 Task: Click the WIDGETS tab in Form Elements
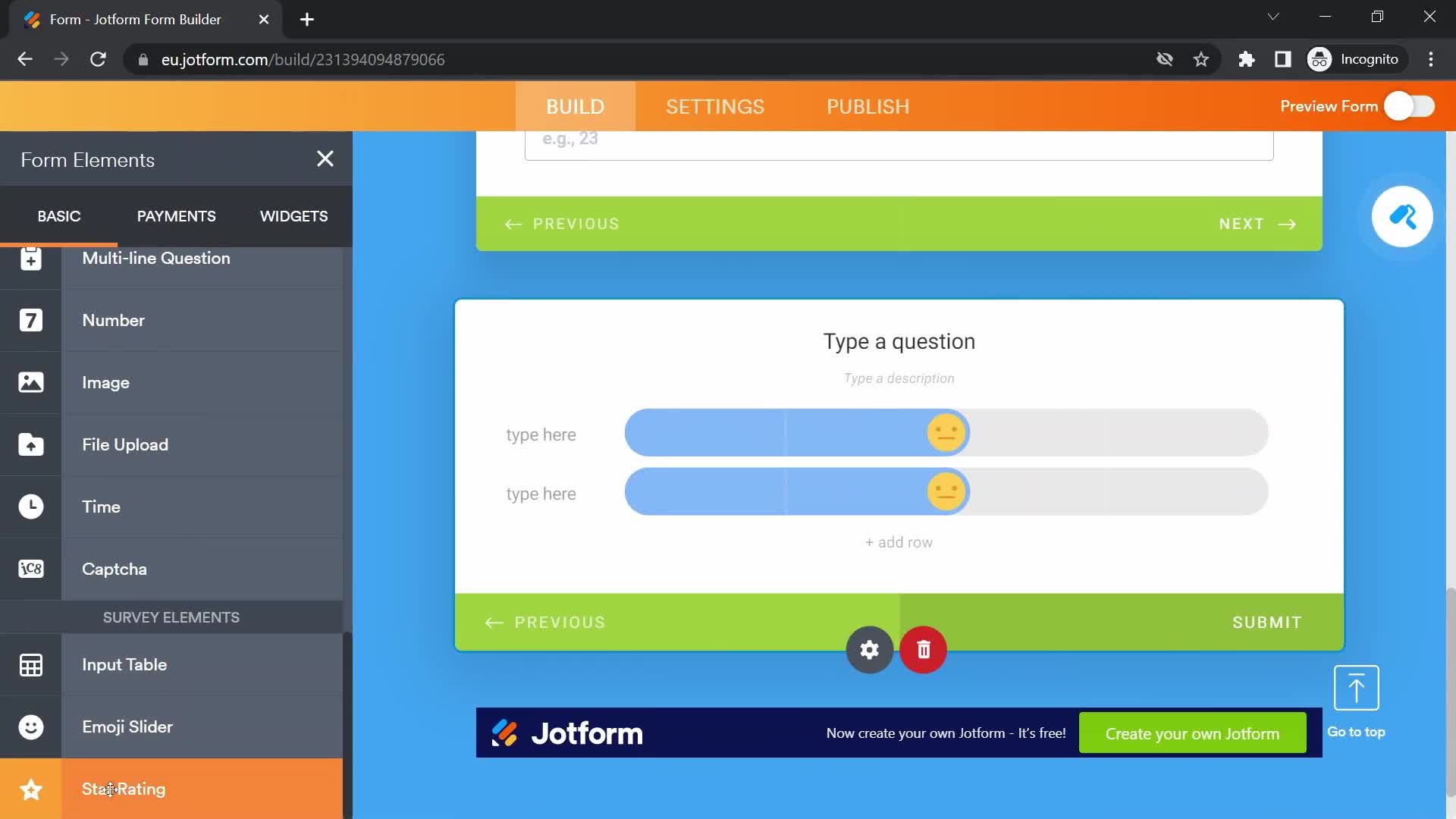pyautogui.click(x=294, y=216)
